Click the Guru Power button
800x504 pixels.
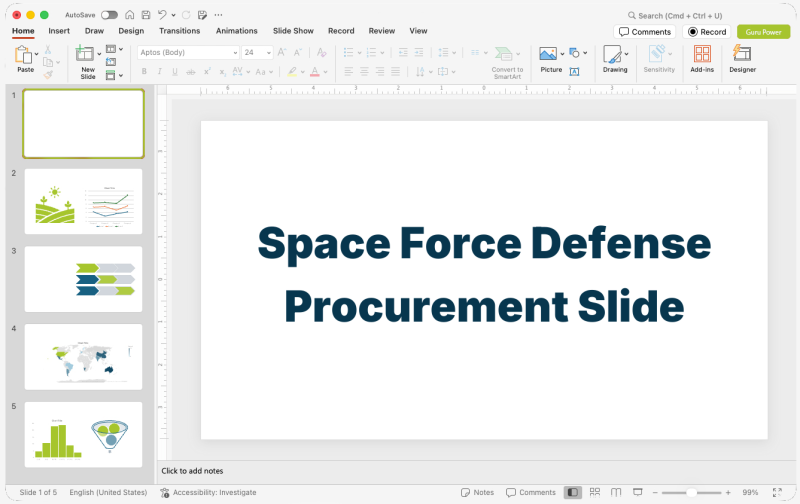click(x=763, y=32)
